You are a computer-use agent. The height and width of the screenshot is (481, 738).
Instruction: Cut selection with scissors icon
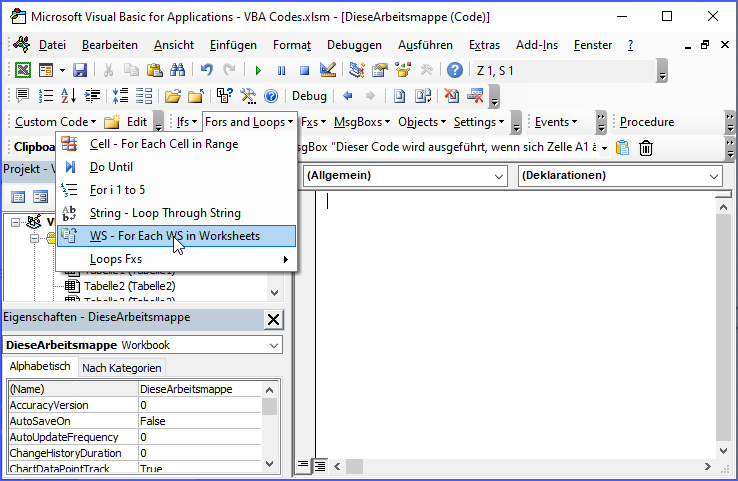[108, 71]
